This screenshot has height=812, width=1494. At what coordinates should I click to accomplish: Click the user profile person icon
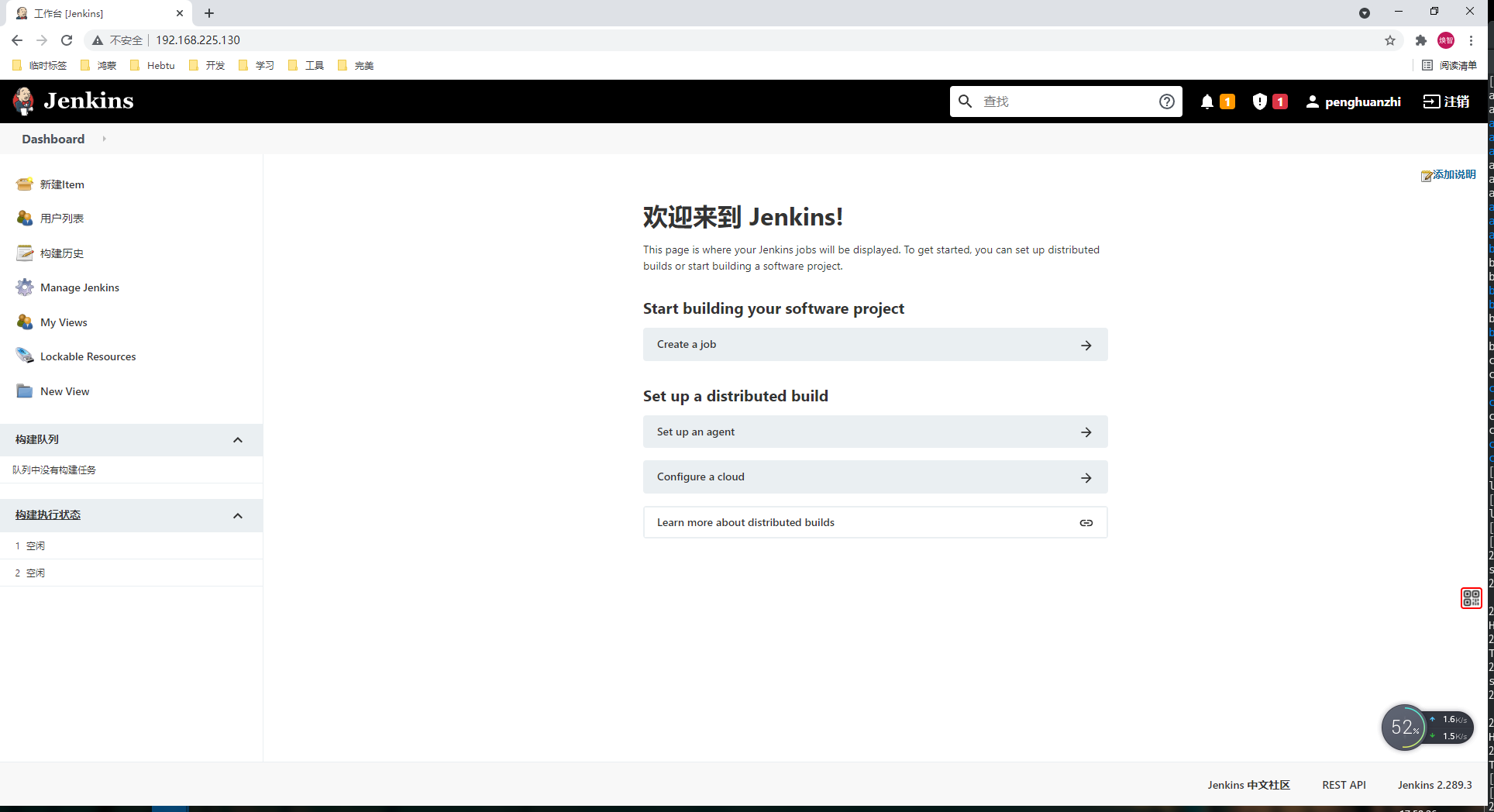(1312, 101)
